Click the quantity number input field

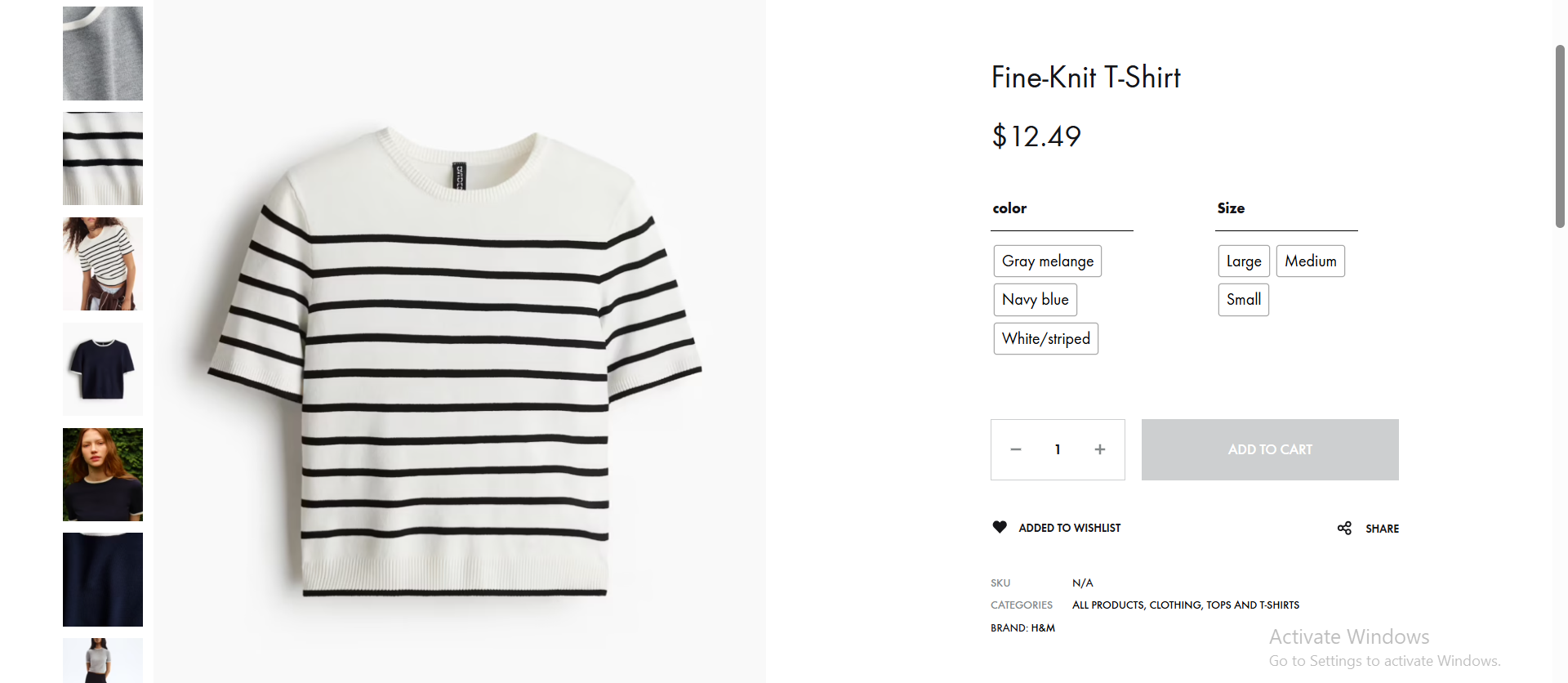point(1058,449)
